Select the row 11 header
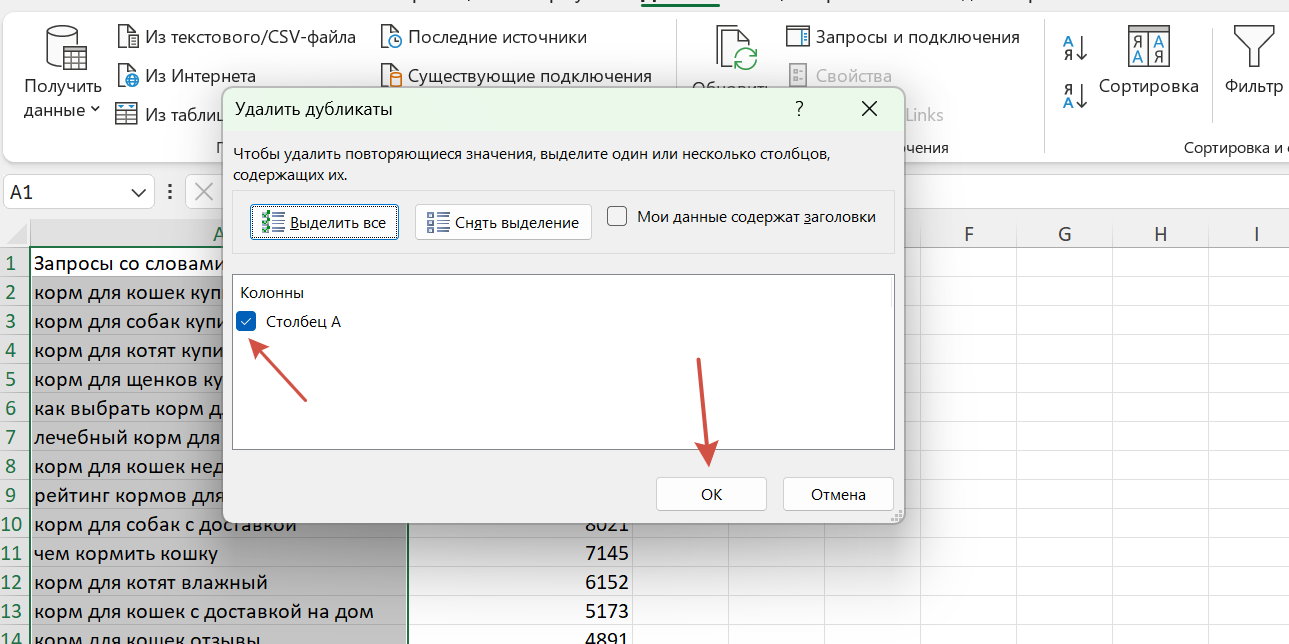Screen dimensions: 1289x644 15,553
